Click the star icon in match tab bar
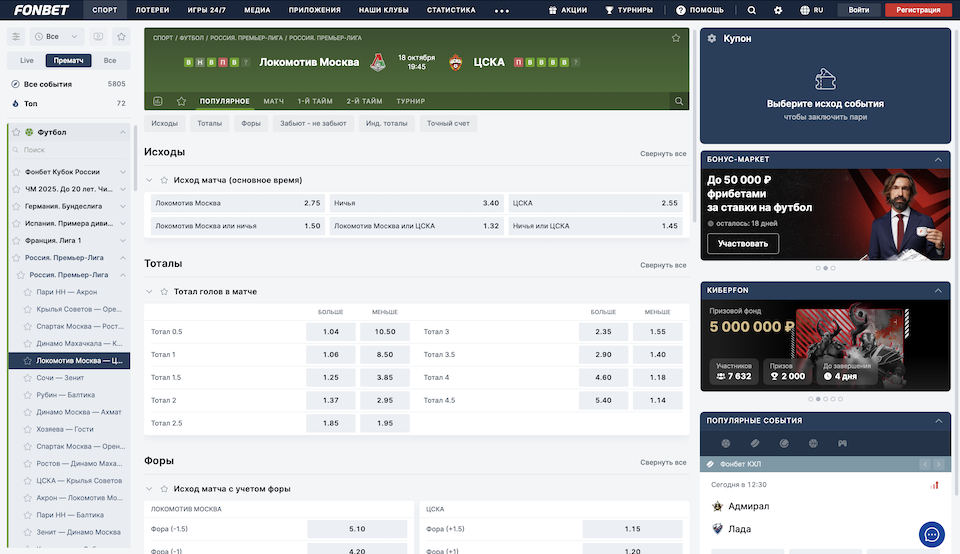 point(181,101)
